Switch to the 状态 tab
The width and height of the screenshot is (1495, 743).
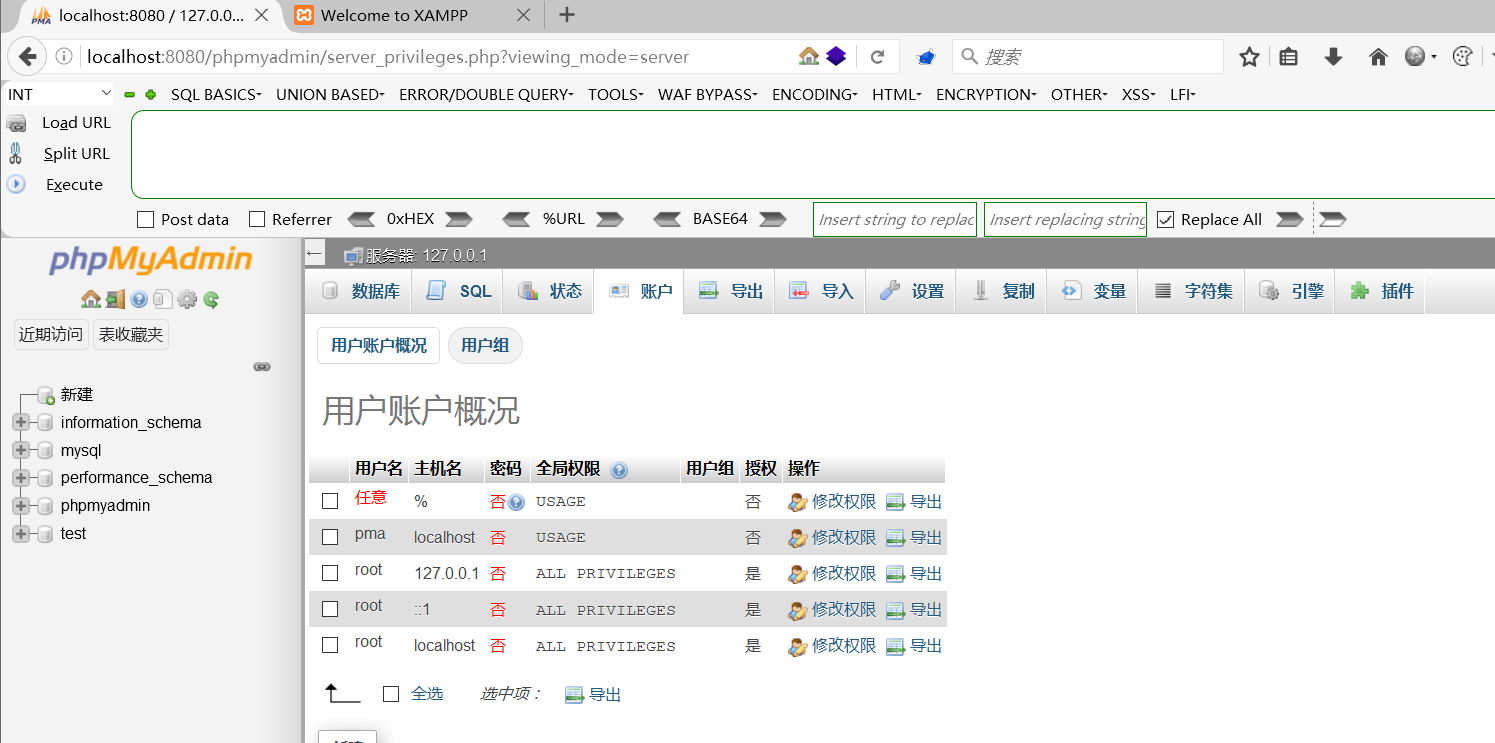[549, 291]
